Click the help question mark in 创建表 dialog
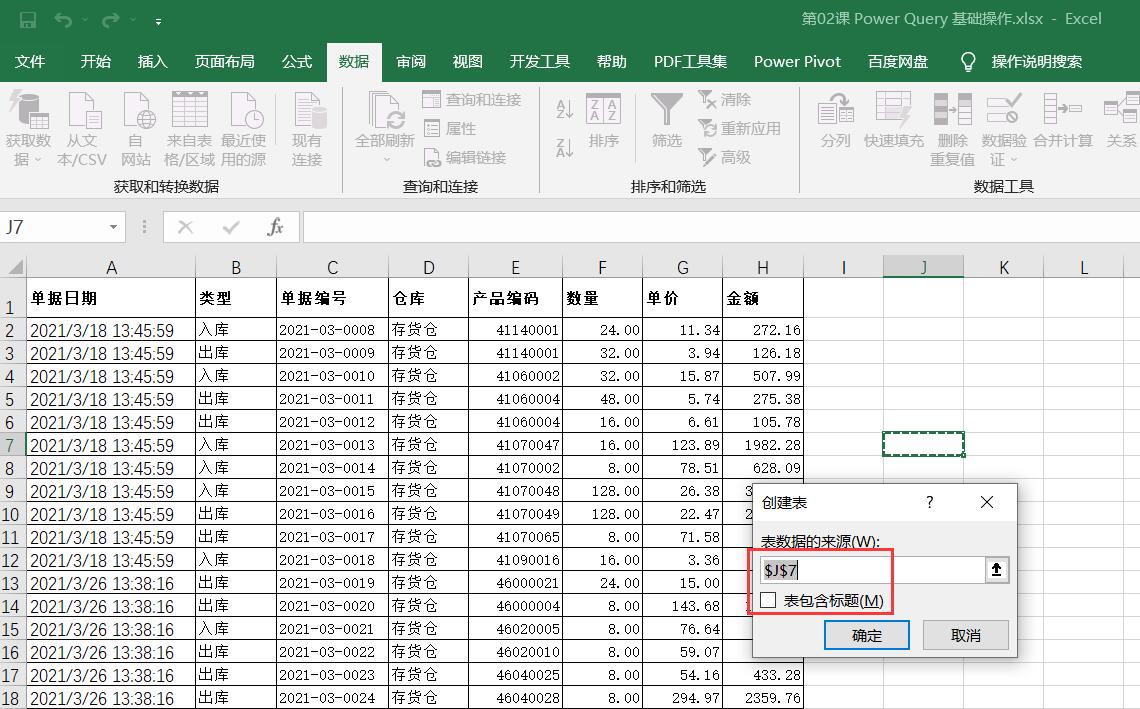The width and height of the screenshot is (1140, 709). point(930,502)
